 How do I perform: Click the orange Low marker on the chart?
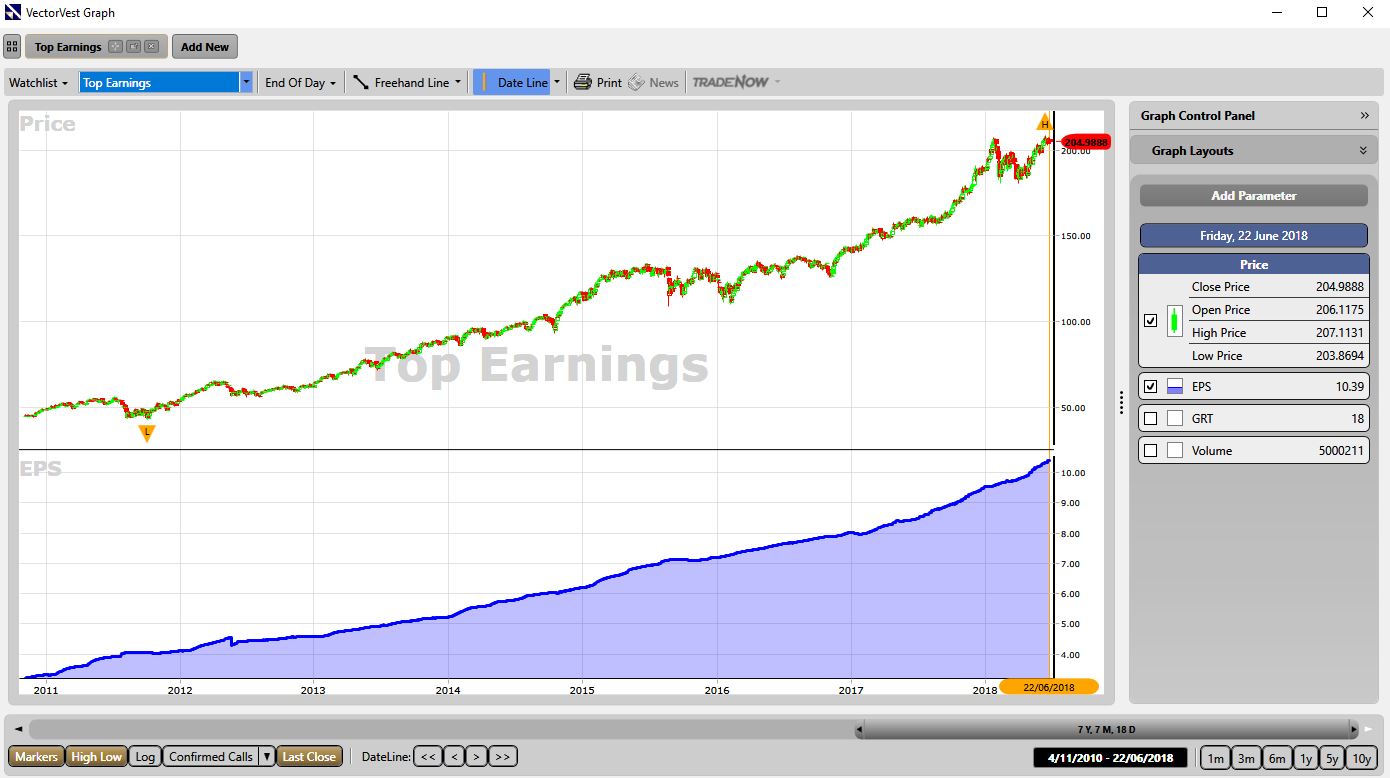tap(146, 432)
